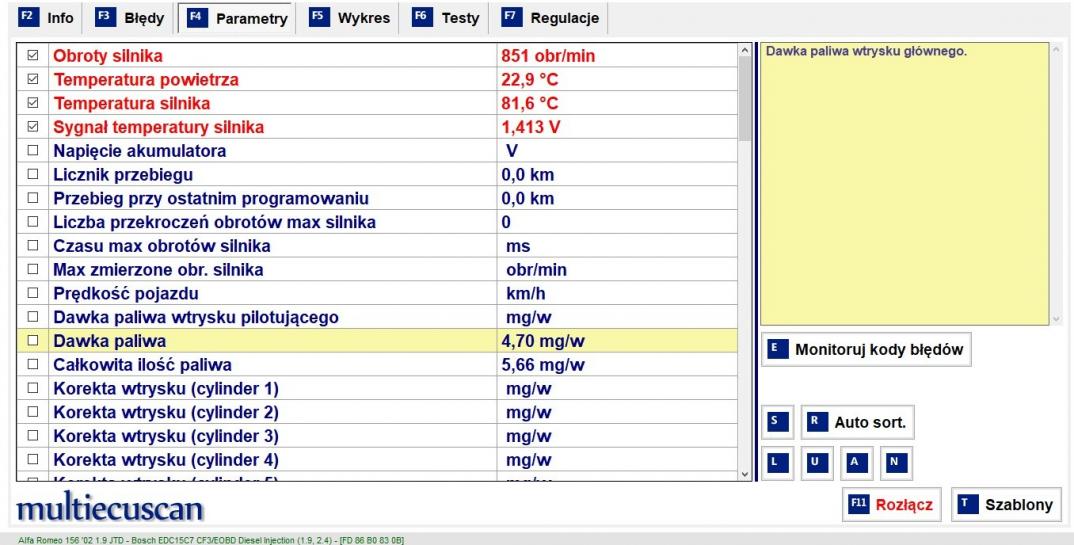Enable the Napięcie akumulatora checkbox
Screen dimensions: 1074x545
pyautogui.click(x=33, y=152)
